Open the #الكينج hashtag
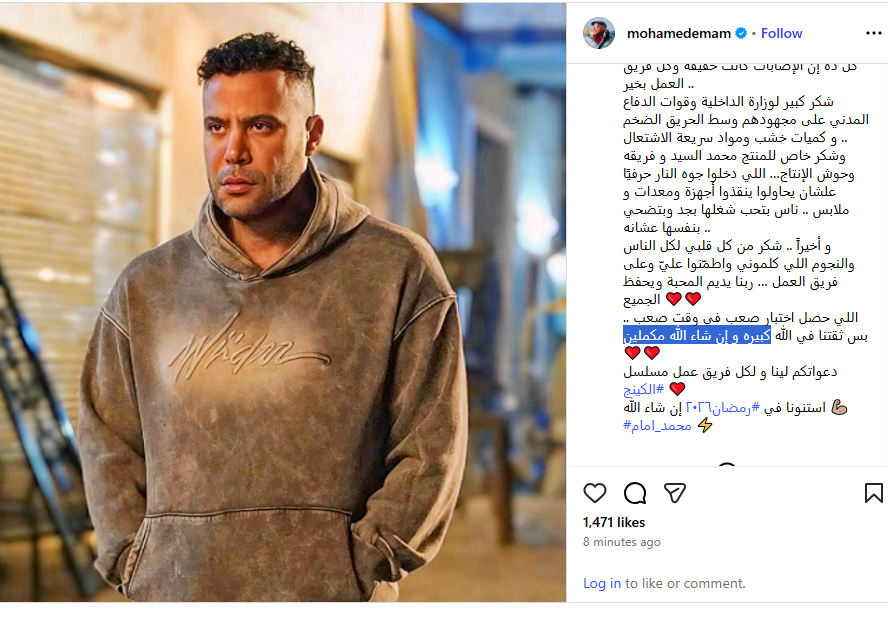 click(643, 389)
